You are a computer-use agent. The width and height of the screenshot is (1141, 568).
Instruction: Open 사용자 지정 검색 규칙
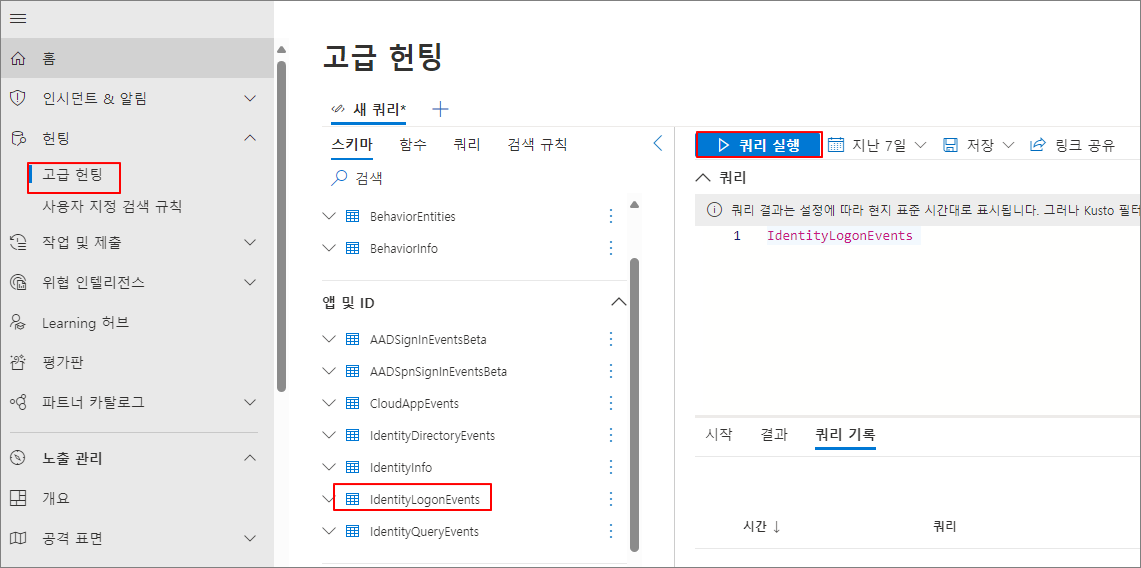click(112, 207)
